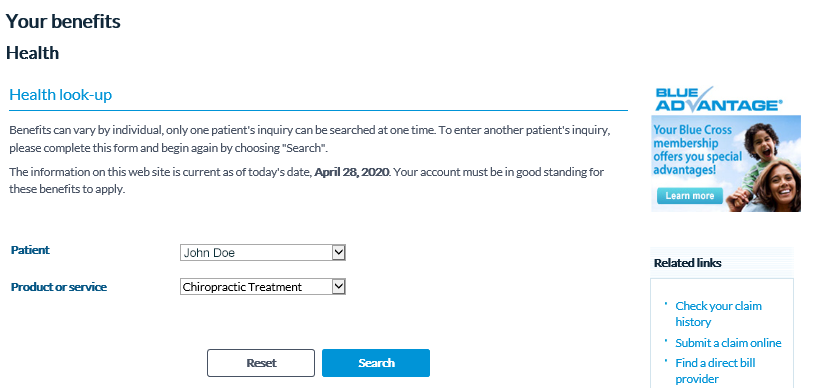Click the Patient field label
Screen dimensions: 818x388
tap(30, 250)
